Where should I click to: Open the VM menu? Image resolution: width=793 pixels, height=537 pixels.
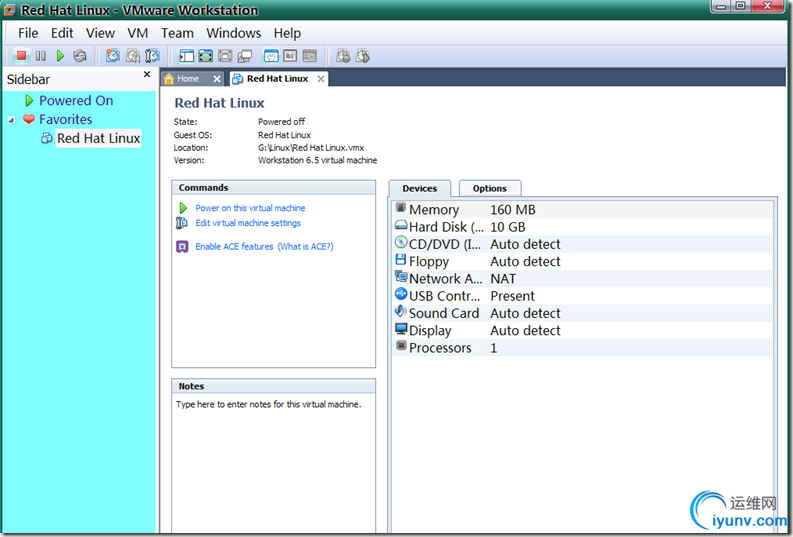[x=138, y=33]
